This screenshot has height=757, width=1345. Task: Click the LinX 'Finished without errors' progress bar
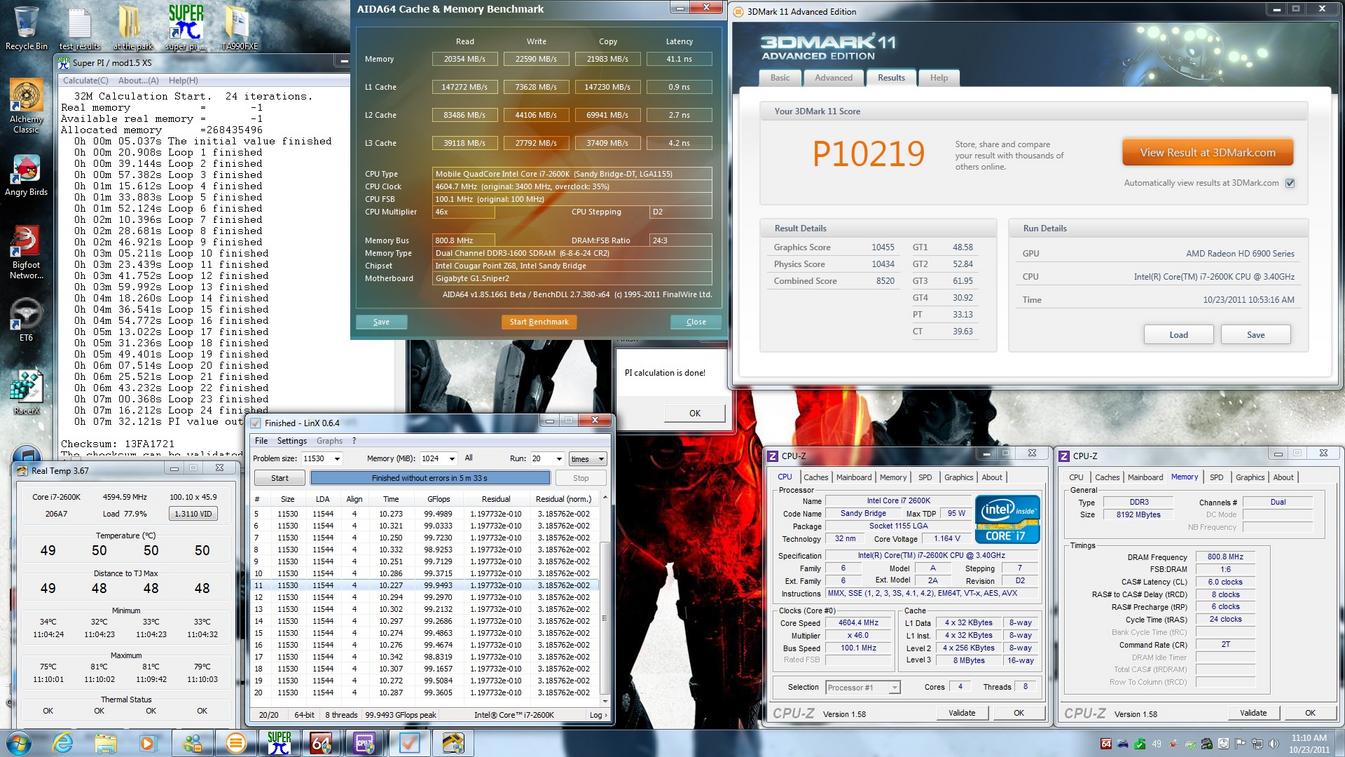point(429,478)
